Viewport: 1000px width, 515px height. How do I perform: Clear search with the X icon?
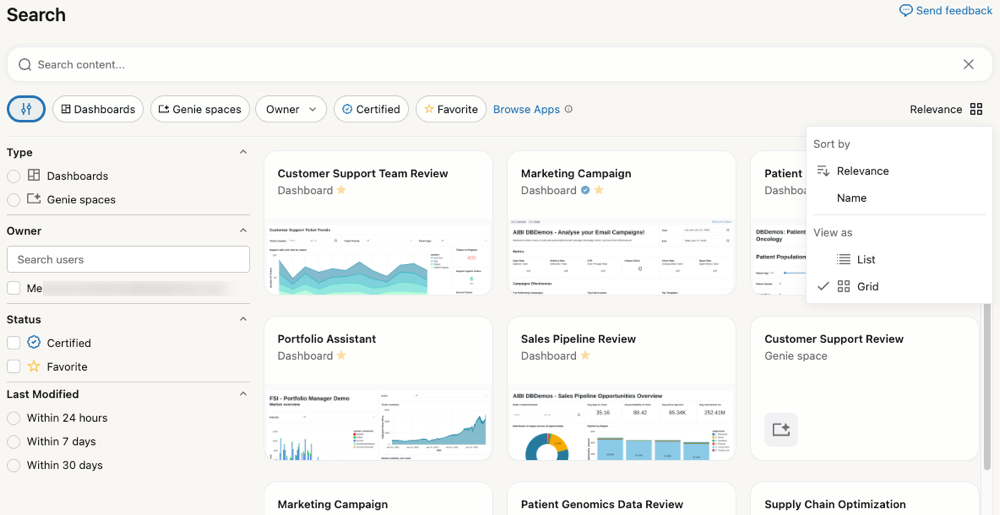coord(968,64)
